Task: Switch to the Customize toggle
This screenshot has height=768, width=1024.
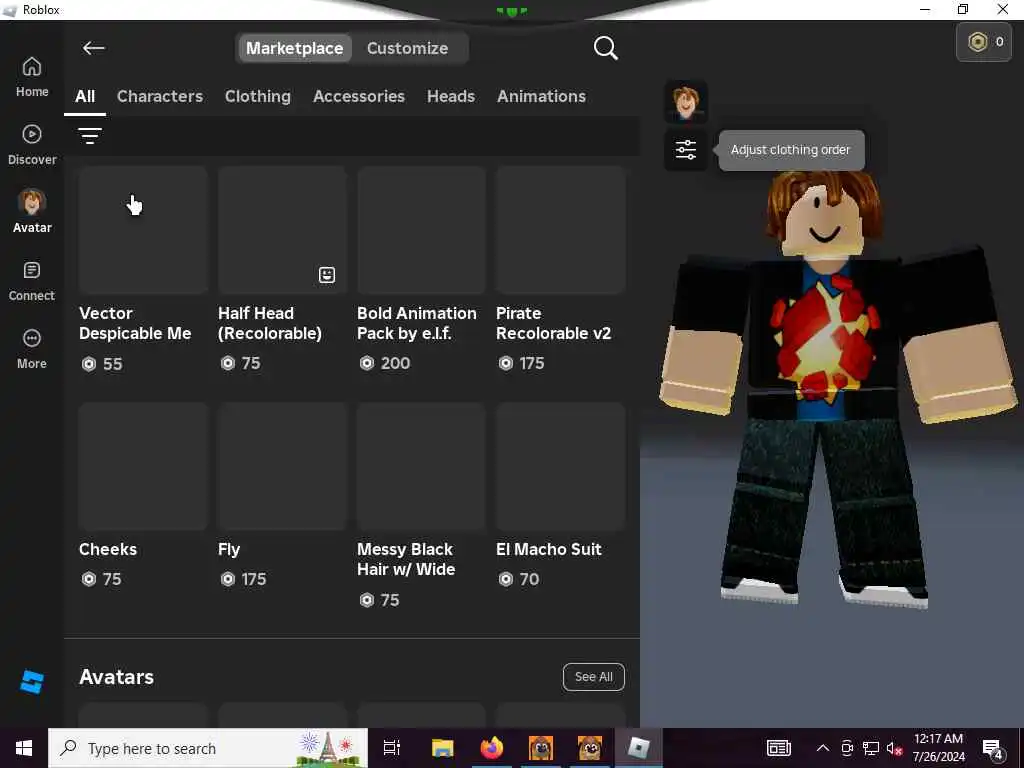Action: pos(408,48)
